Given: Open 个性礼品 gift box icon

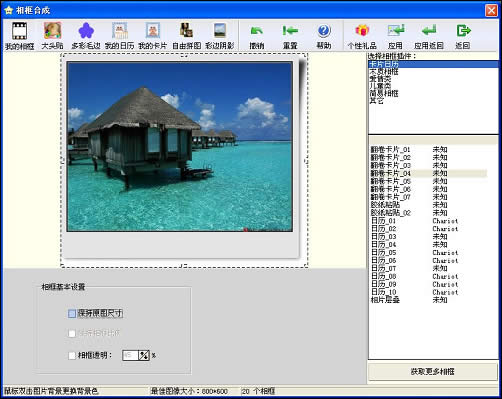Looking at the screenshot, I should click(362, 31).
